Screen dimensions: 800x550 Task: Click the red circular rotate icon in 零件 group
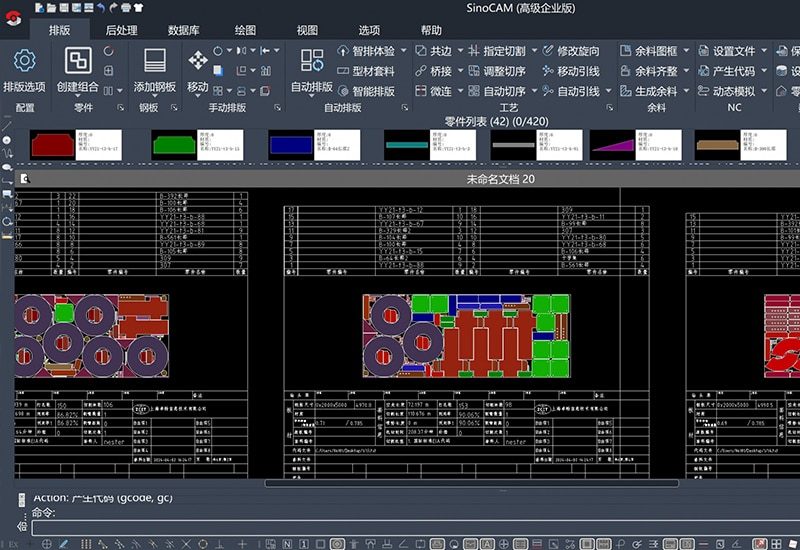[109, 51]
